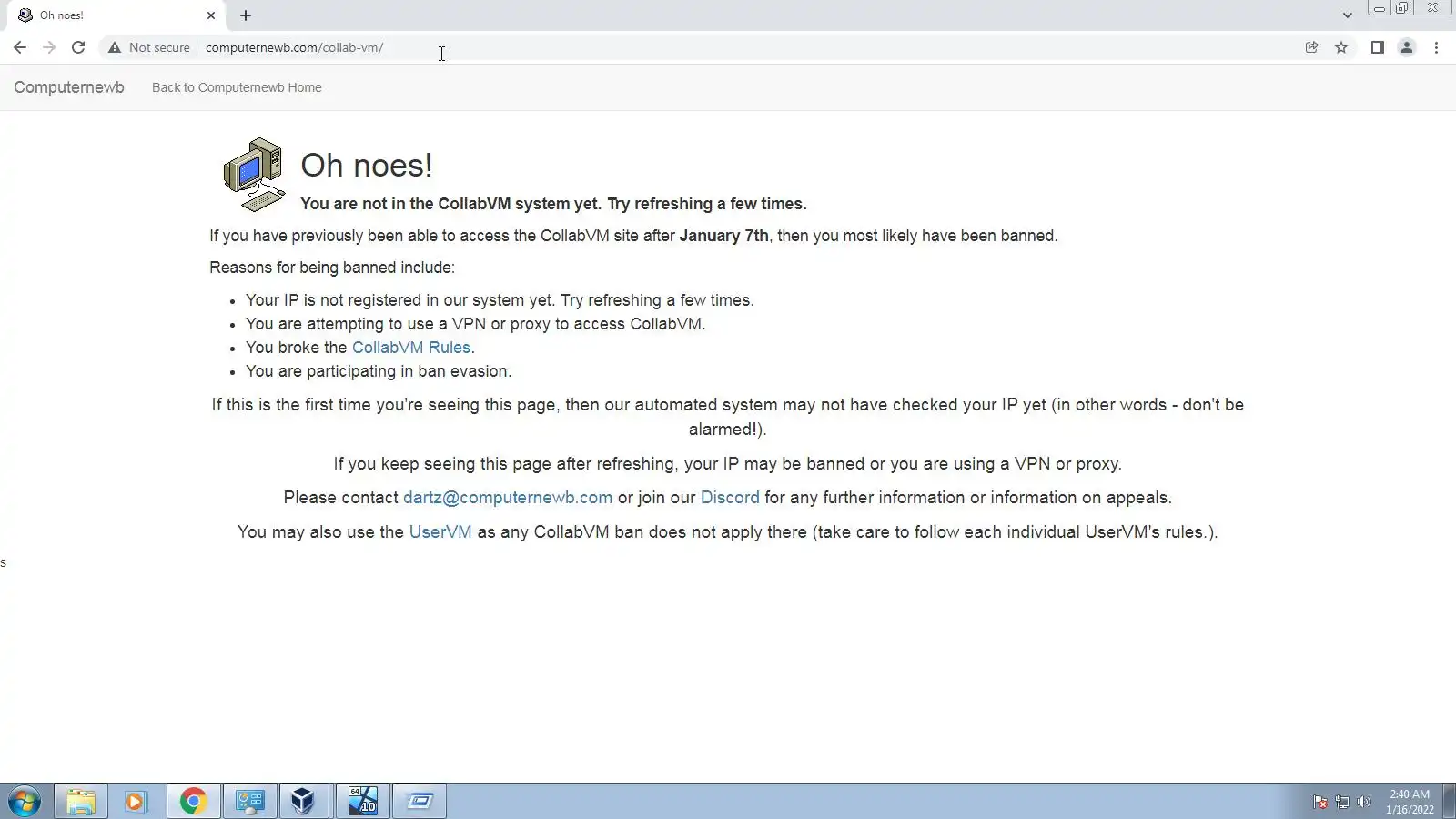
Task: Close the Oh noes! tab
Action: pyautogui.click(x=211, y=15)
